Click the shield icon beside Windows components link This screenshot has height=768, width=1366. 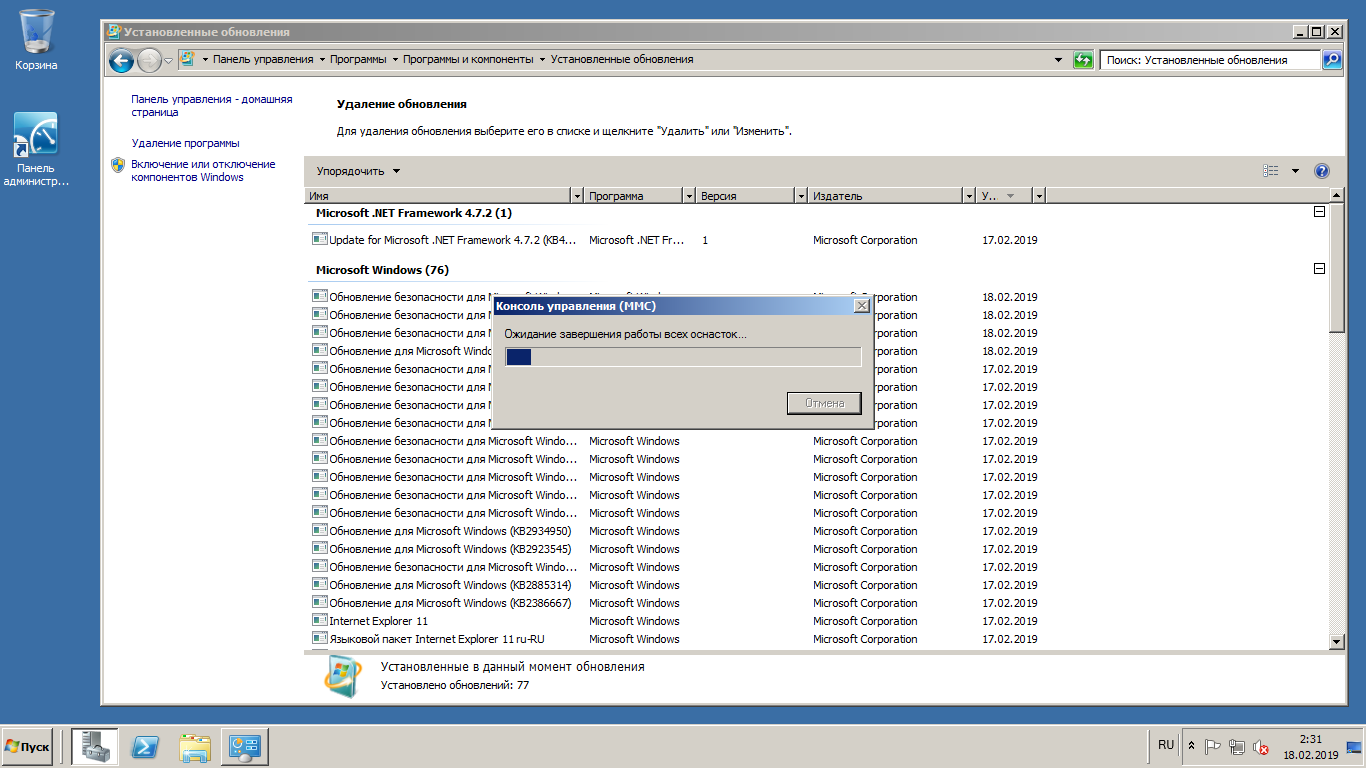(x=118, y=165)
